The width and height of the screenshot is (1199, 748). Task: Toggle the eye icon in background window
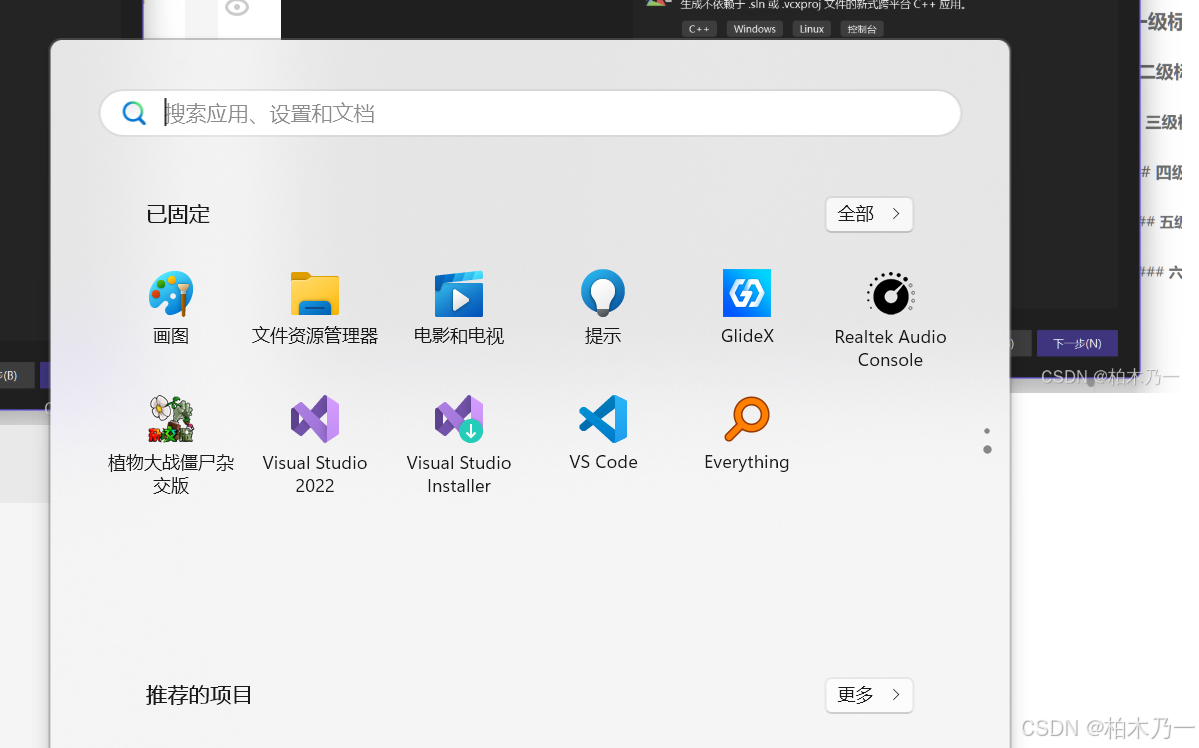pos(237,8)
